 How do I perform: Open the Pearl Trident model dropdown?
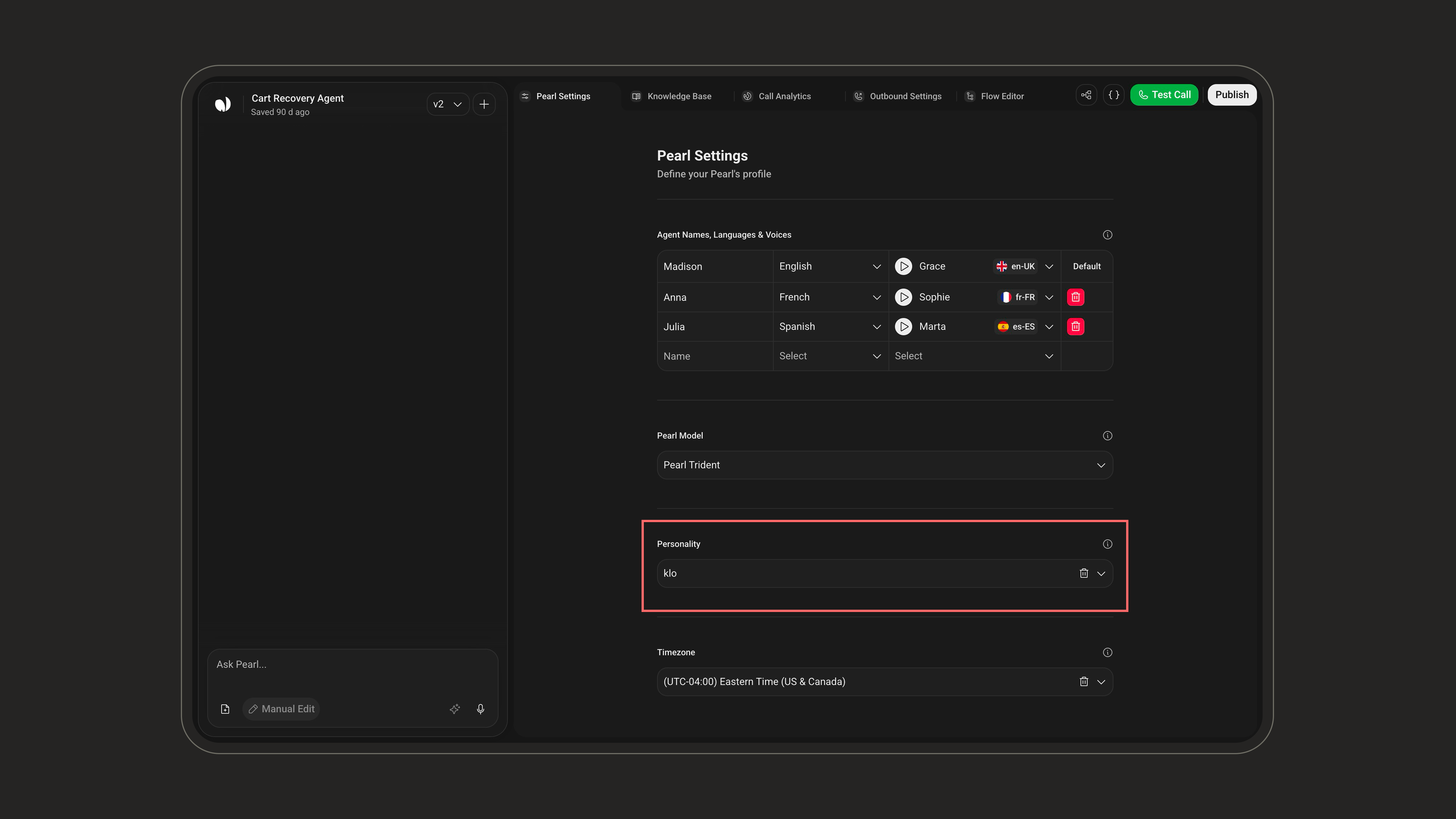click(885, 465)
